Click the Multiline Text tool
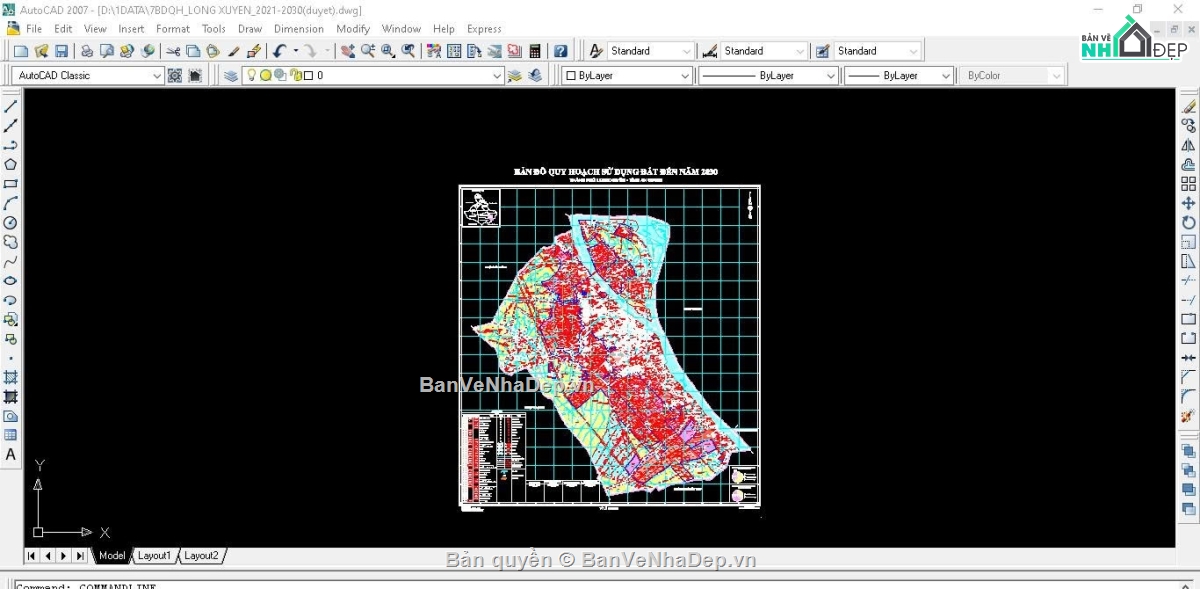 pos(10,455)
